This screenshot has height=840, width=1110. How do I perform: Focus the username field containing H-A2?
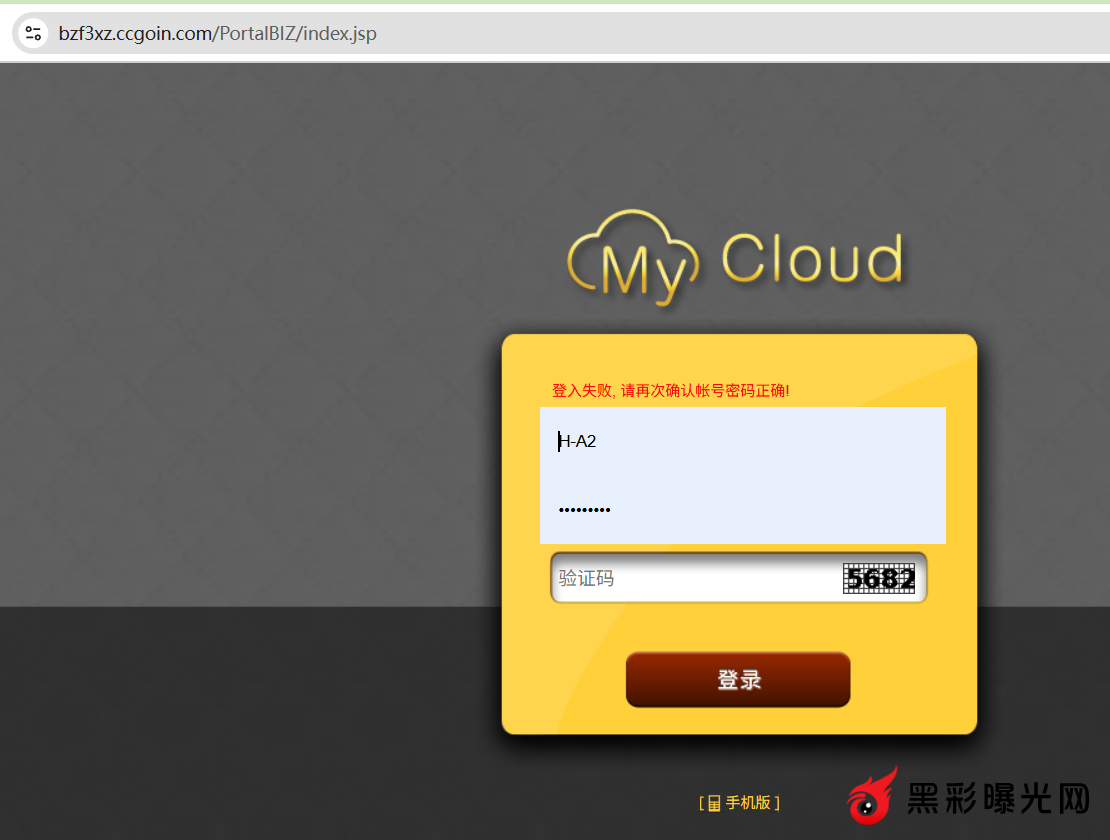click(x=742, y=441)
